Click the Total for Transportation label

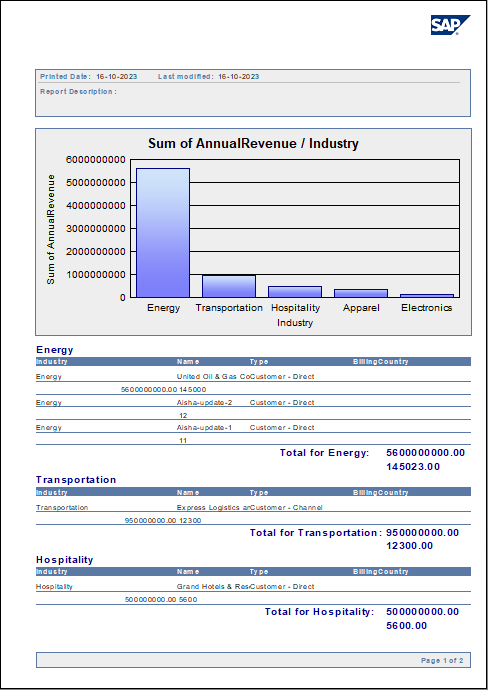pos(316,533)
